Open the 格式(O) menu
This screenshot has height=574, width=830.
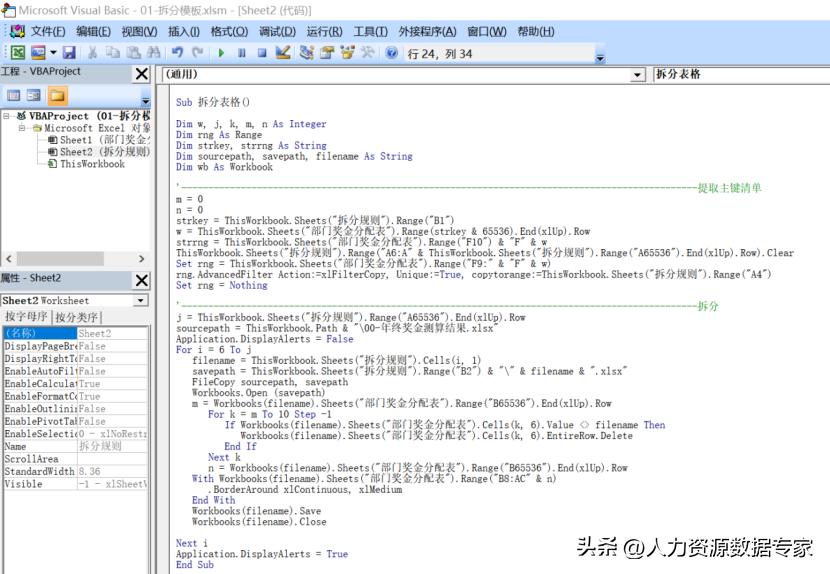pyautogui.click(x=229, y=31)
